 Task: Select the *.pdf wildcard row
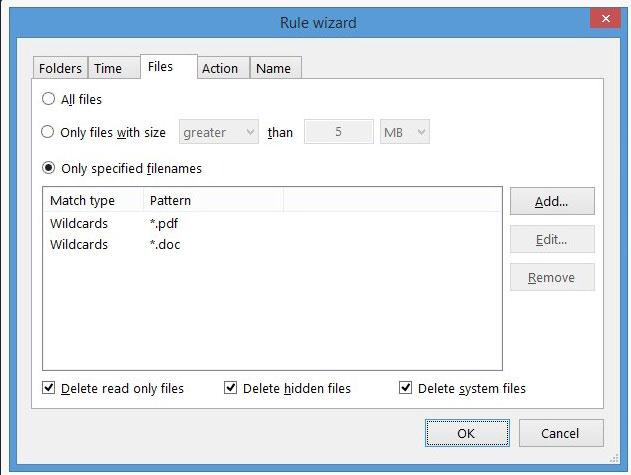coord(165,223)
